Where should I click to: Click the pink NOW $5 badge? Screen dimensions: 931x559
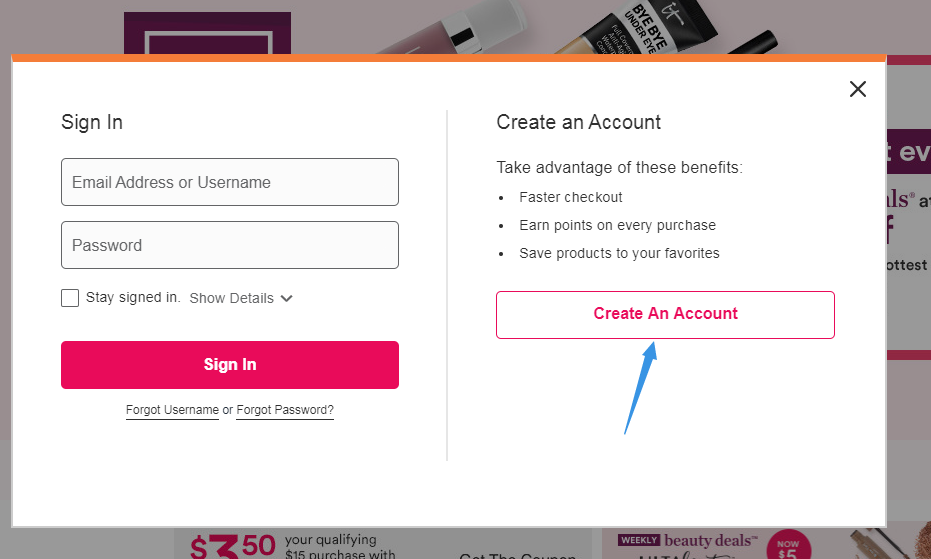788,545
